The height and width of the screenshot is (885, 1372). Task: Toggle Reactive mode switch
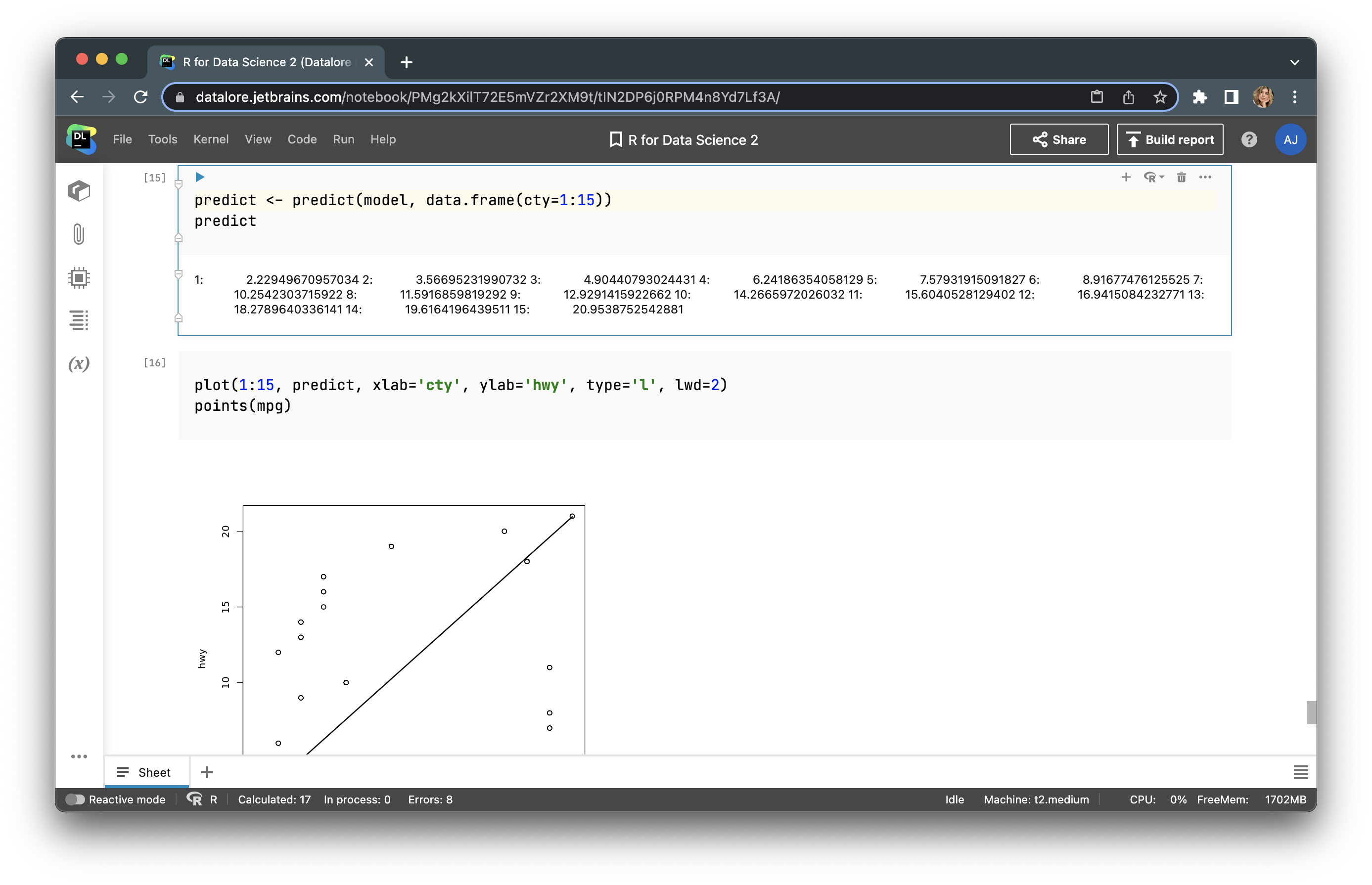coord(75,799)
